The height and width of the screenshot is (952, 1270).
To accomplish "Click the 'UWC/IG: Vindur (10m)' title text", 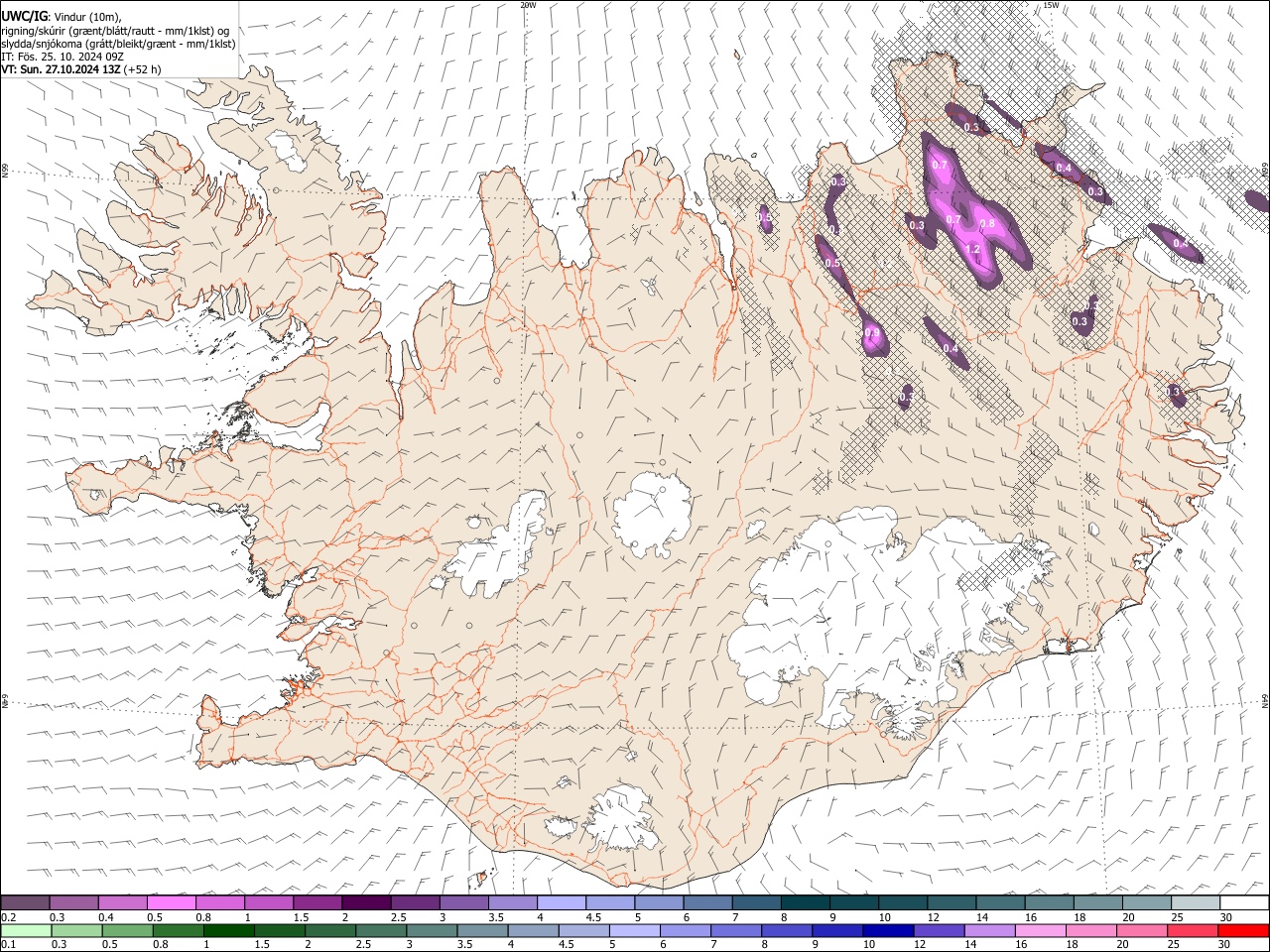I will tap(62, 16).
